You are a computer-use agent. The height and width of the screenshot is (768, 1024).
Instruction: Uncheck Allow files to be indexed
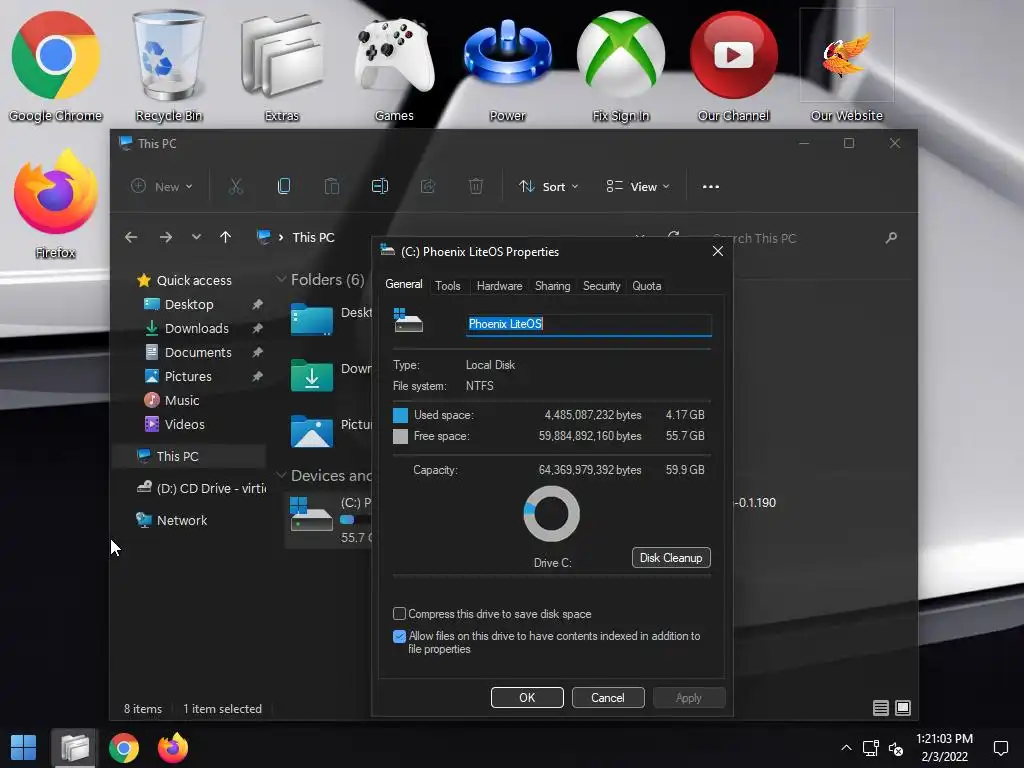click(x=399, y=636)
